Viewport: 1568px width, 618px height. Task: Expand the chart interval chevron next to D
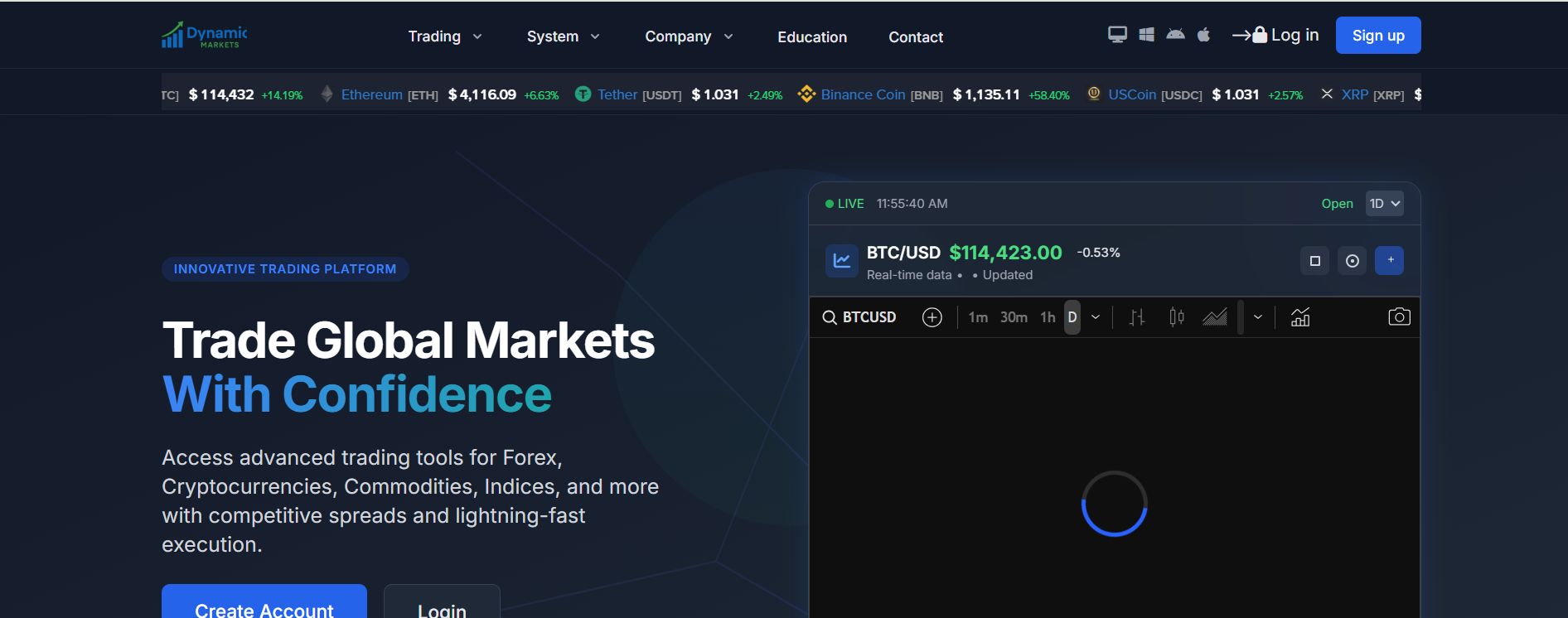click(x=1096, y=317)
